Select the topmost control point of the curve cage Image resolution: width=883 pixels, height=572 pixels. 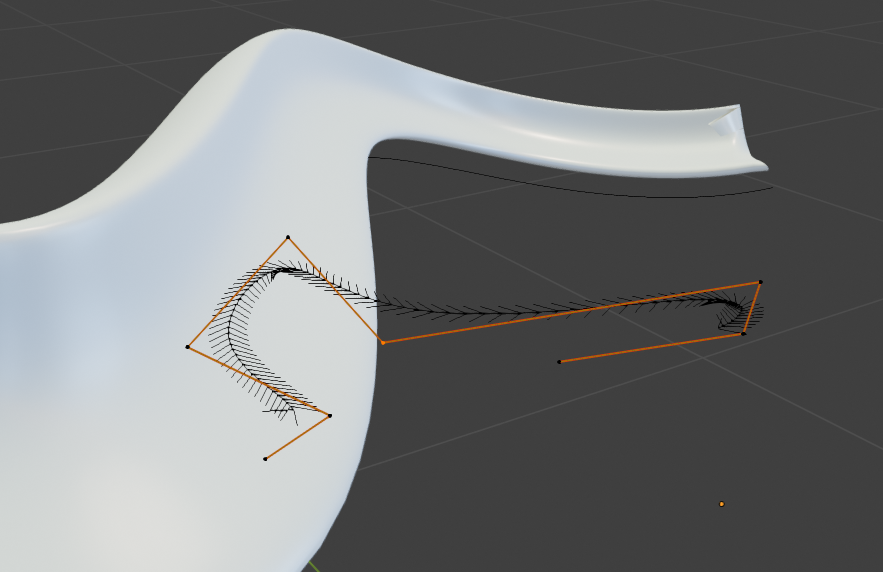[x=288, y=237]
